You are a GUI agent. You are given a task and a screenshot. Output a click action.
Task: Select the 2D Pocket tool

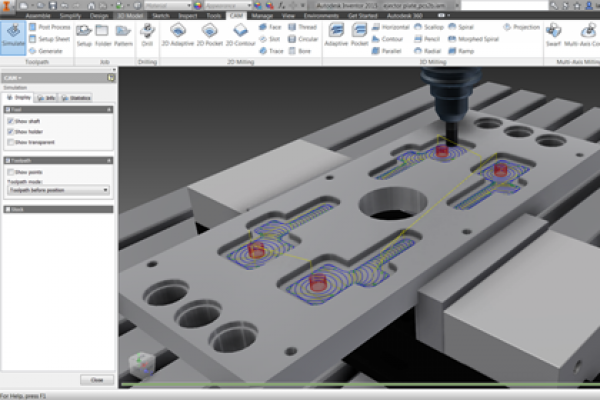(x=209, y=37)
